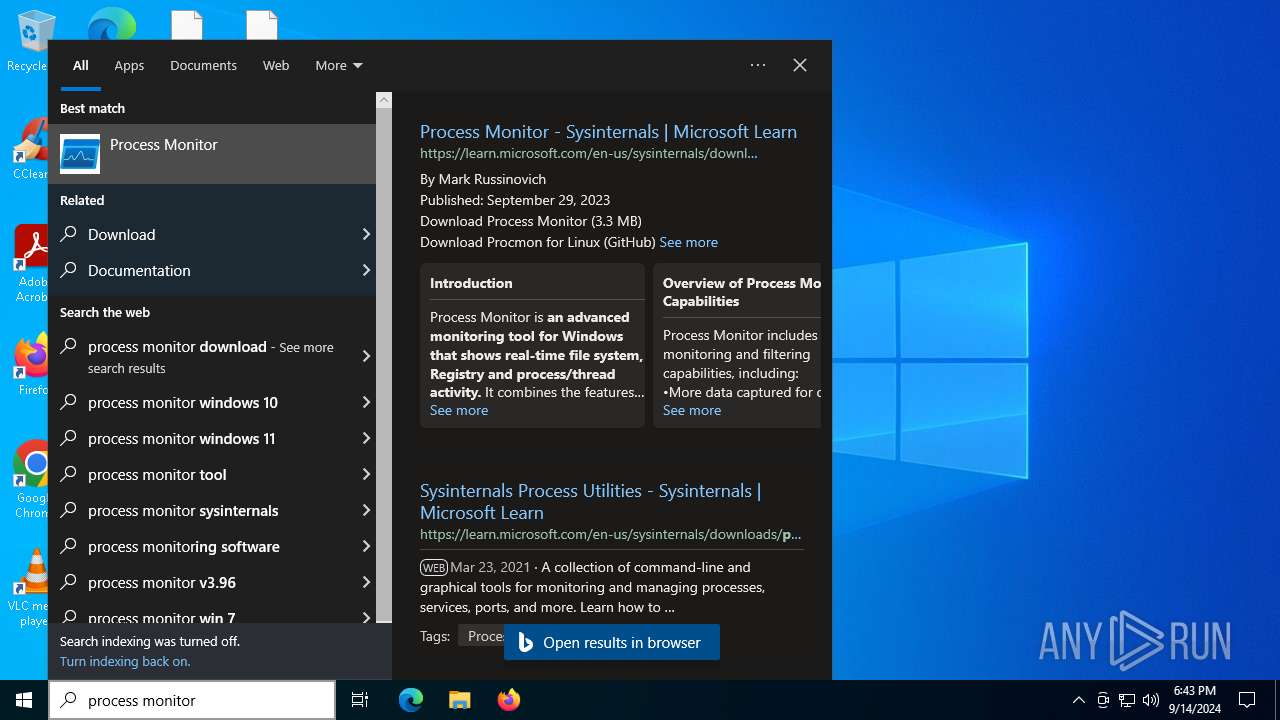The image size is (1280, 720).
Task: Open File Explorer from the taskbar
Action: [459, 700]
